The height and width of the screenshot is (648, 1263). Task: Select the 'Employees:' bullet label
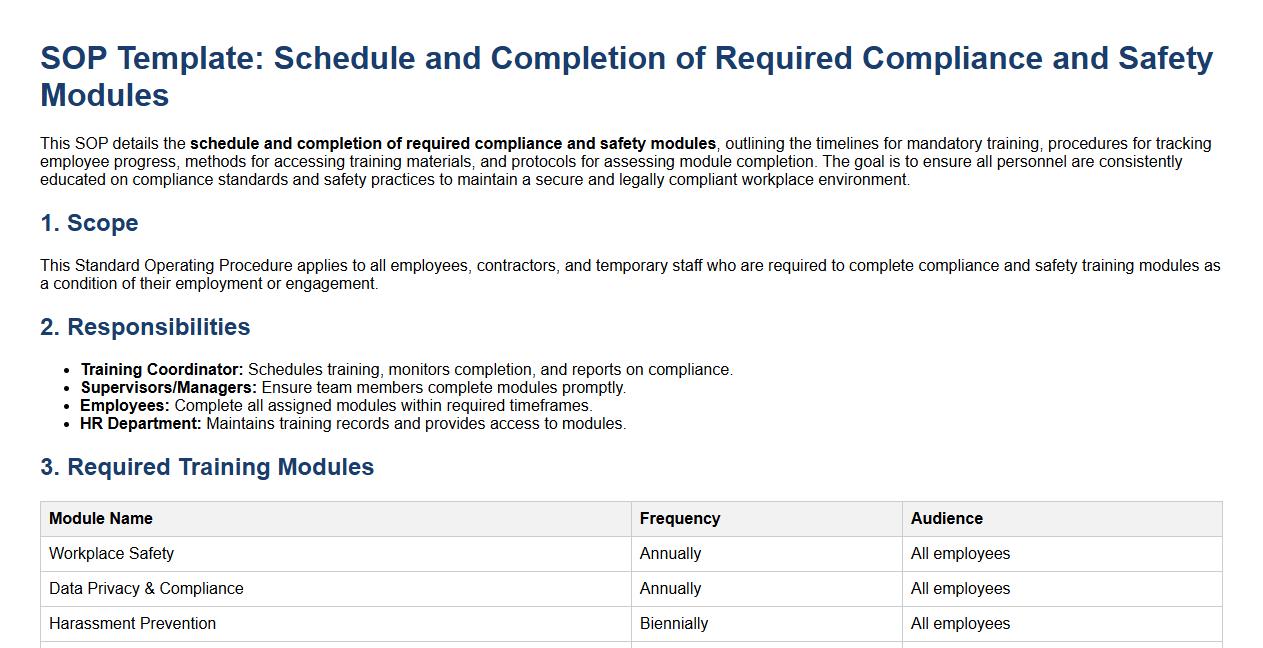(x=125, y=406)
